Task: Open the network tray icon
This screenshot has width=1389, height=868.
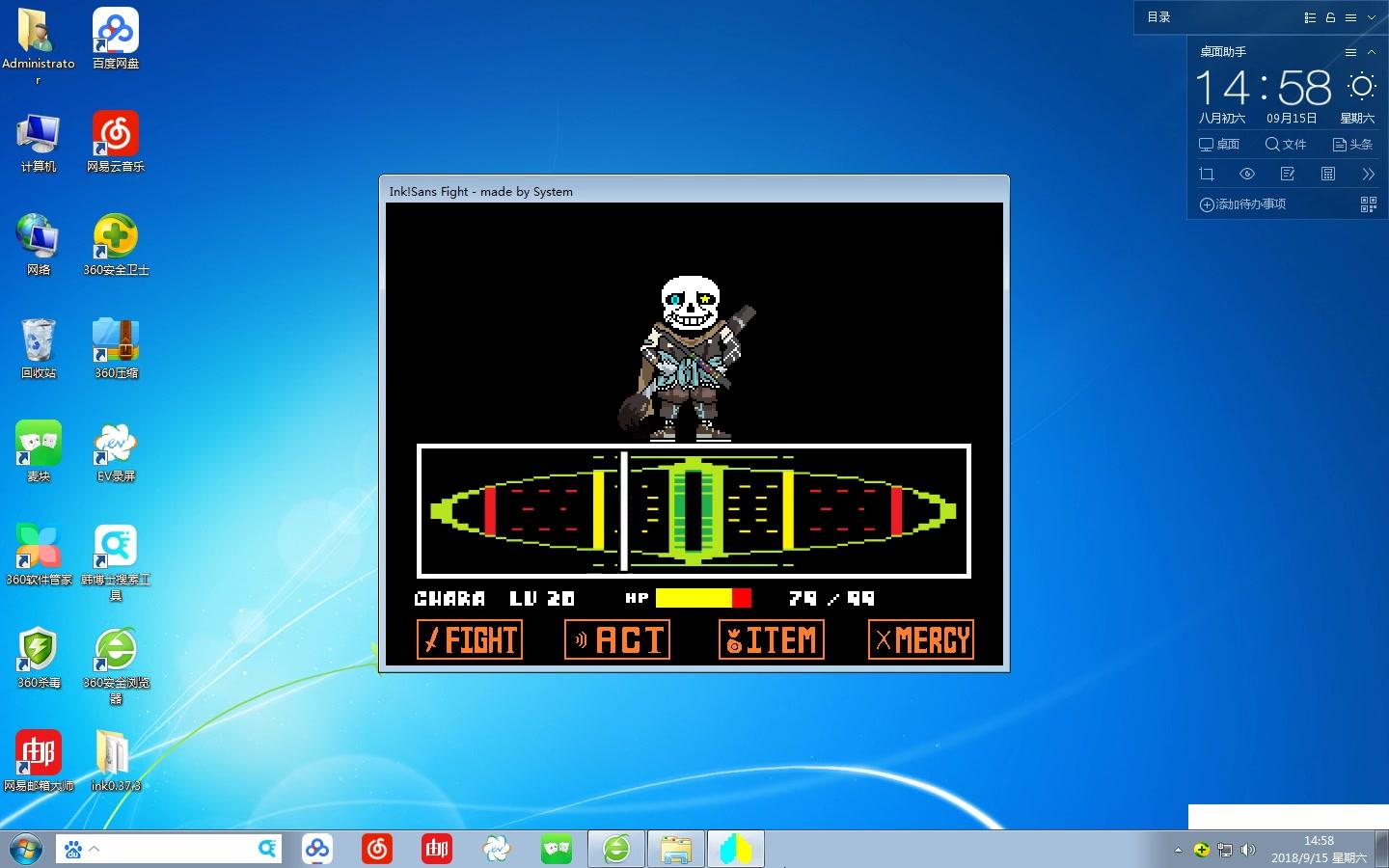Action: pyautogui.click(x=1225, y=850)
